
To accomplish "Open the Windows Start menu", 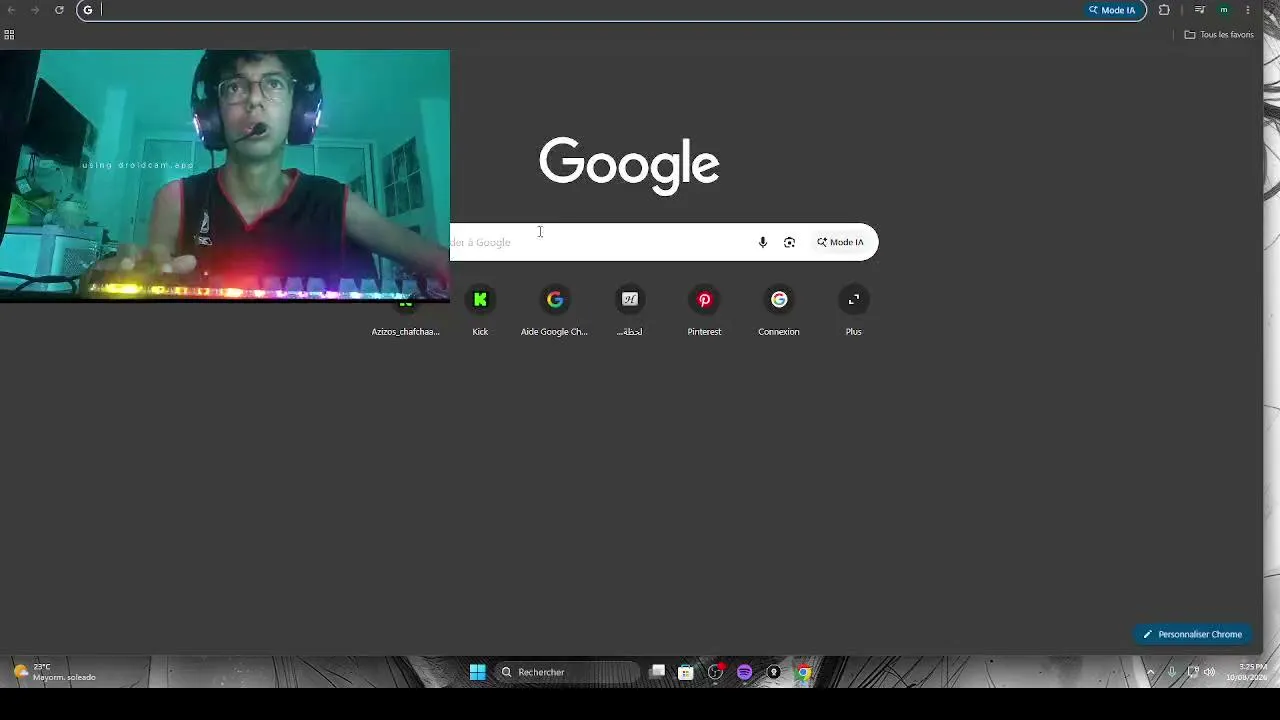I will [478, 672].
